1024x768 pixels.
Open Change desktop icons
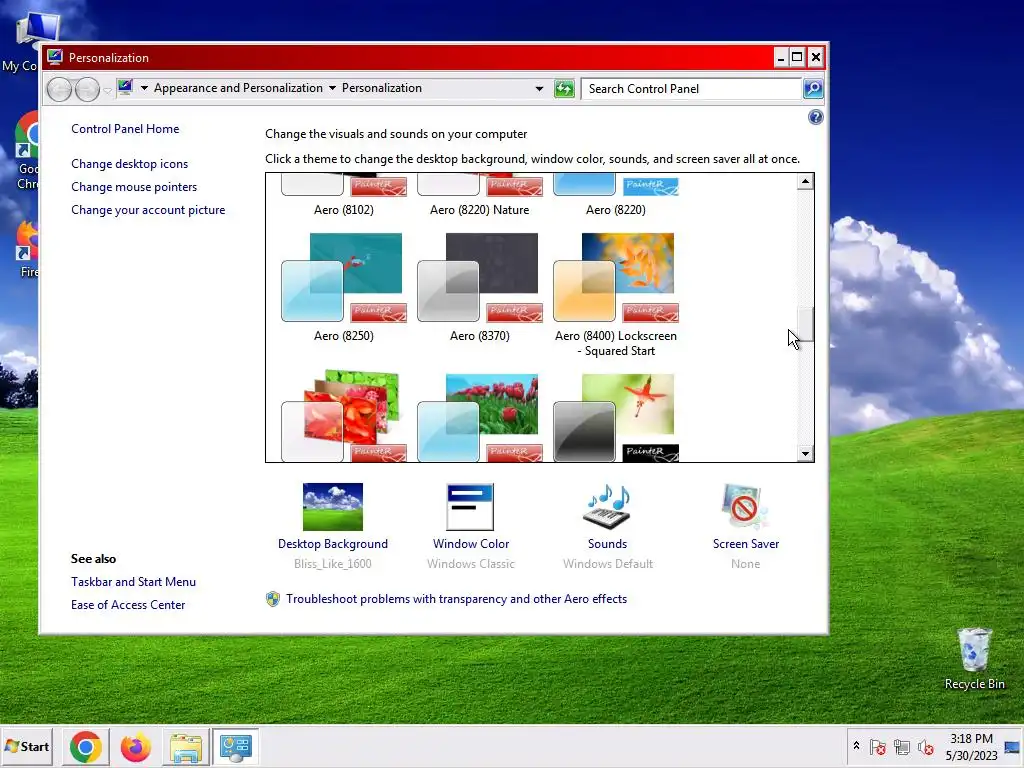[x=129, y=163]
